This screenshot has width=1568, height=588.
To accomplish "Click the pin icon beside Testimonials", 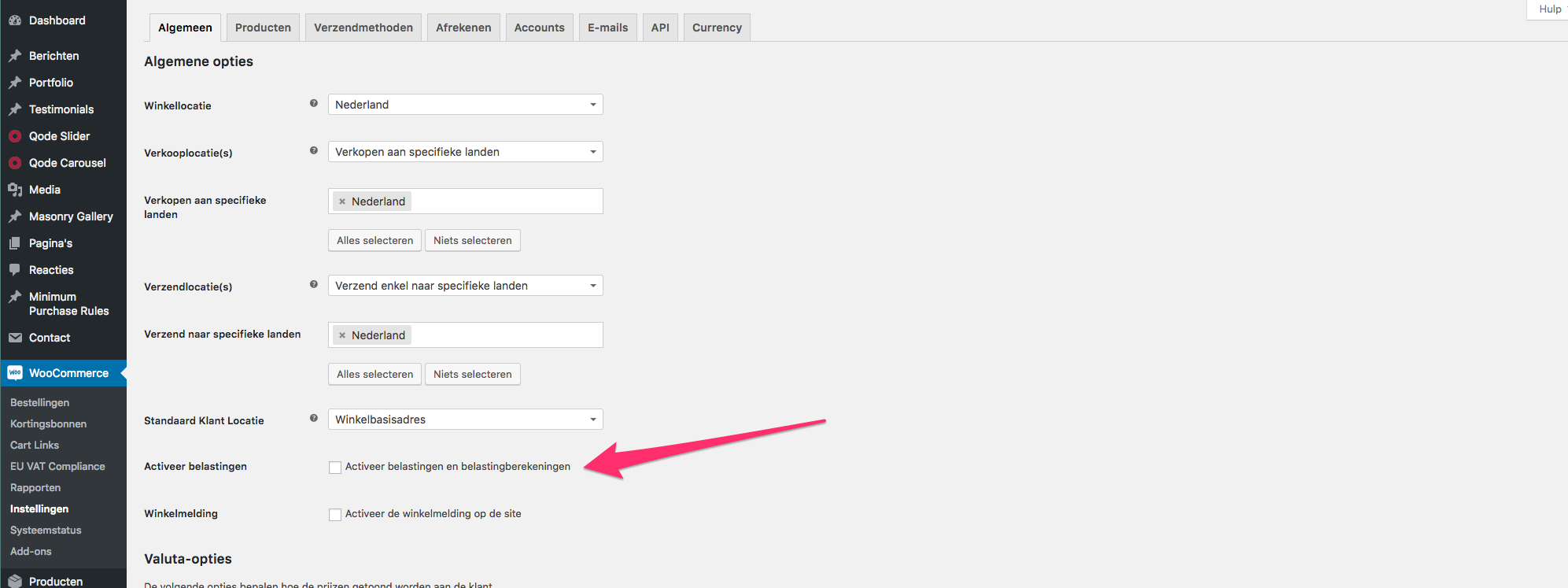I will (x=15, y=109).
